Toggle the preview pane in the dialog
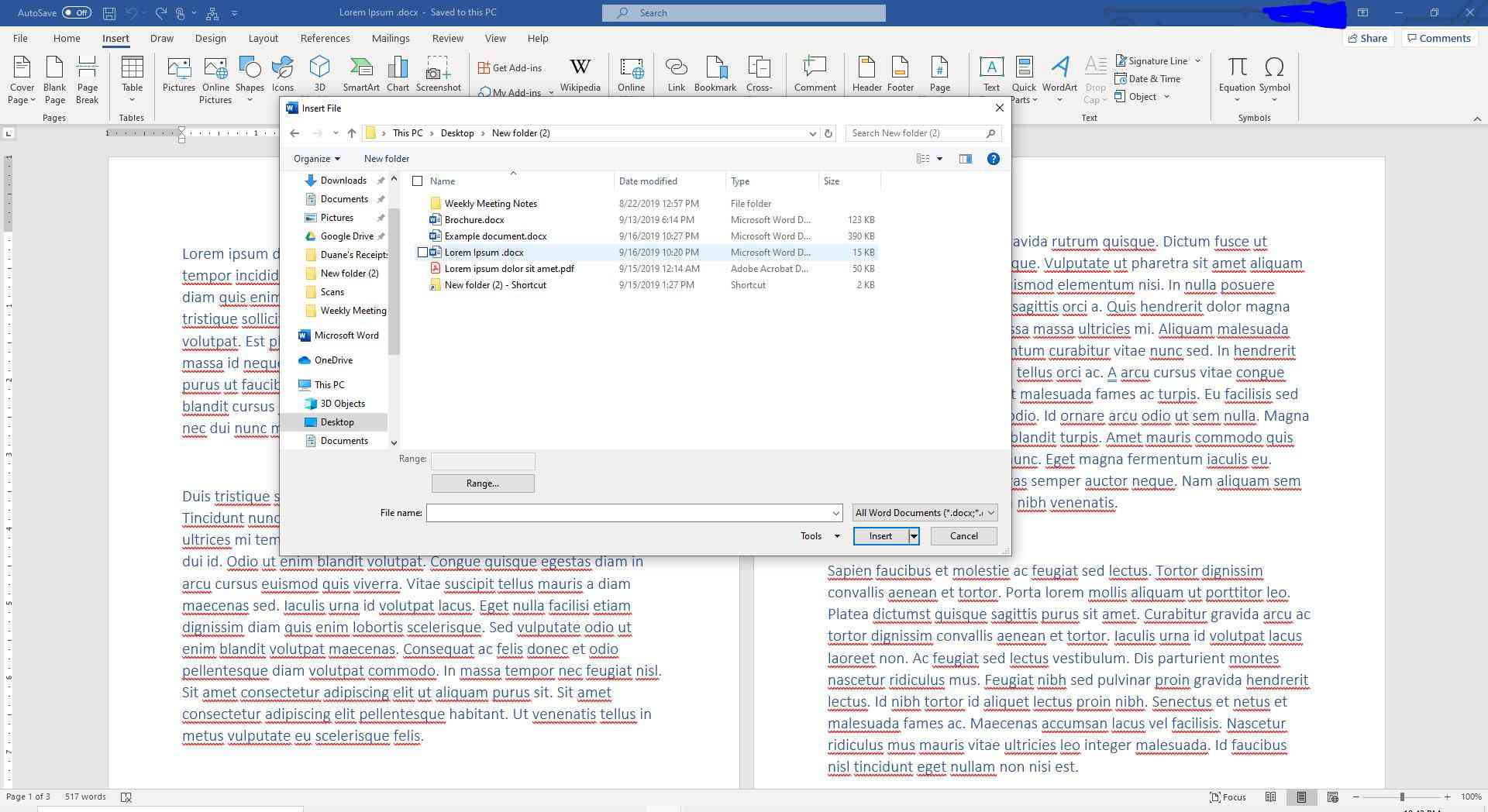The height and width of the screenshot is (812, 1488). tap(965, 159)
